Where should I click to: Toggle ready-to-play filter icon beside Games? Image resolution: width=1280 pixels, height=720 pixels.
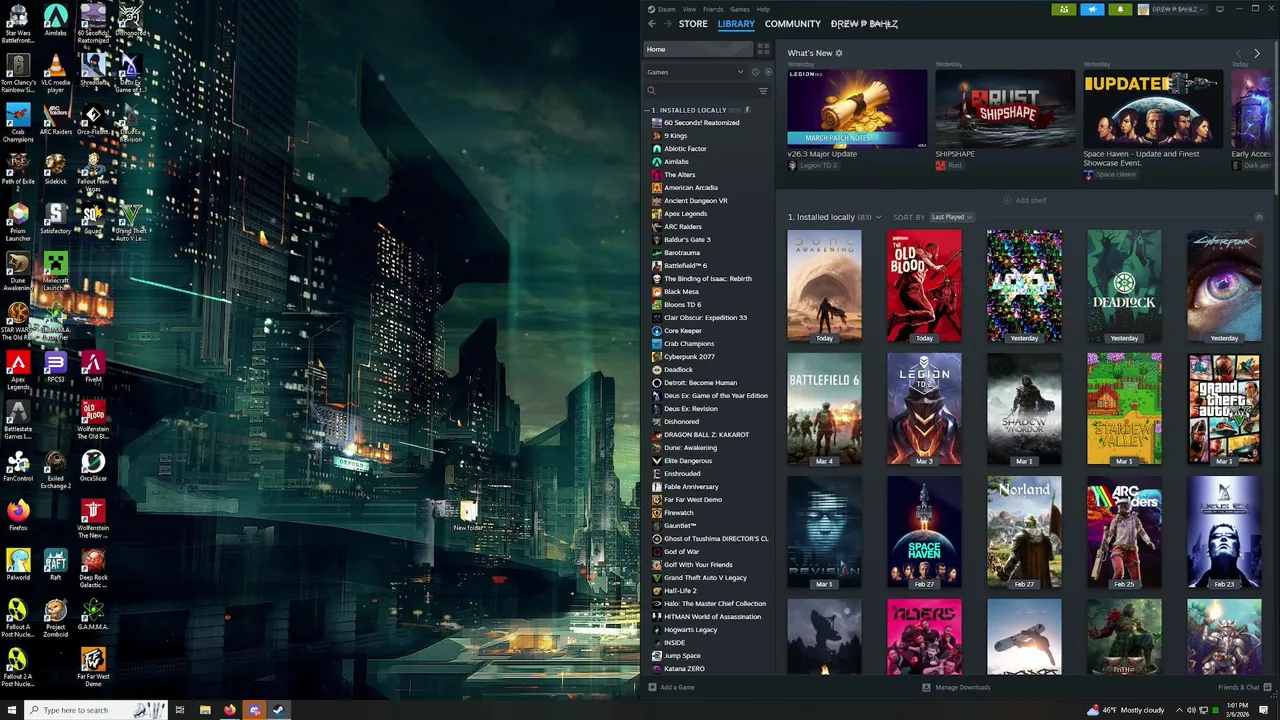pyautogui.click(x=768, y=72)
